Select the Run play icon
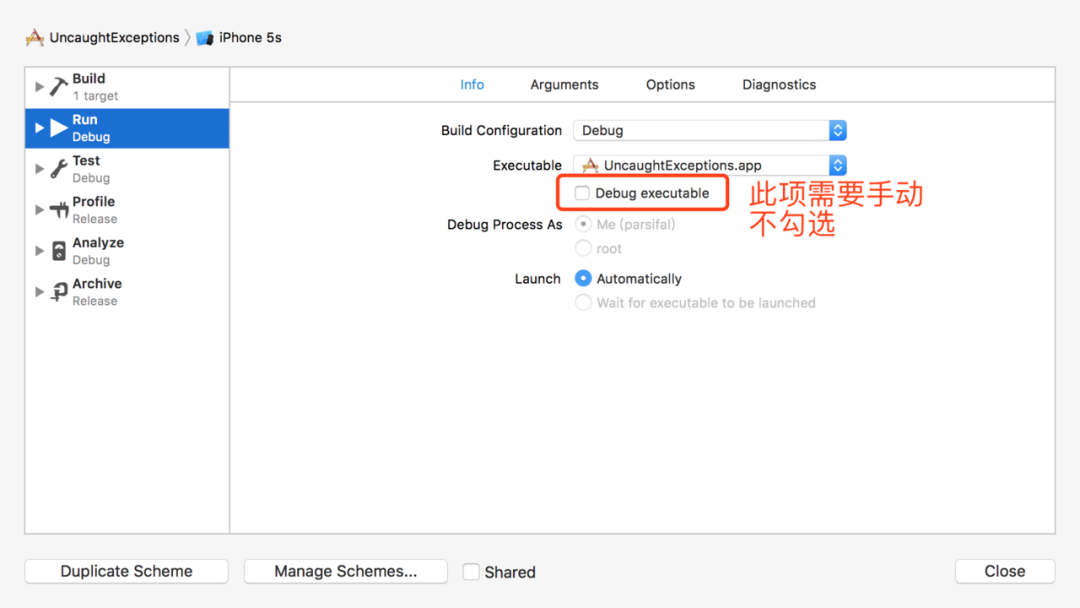 click(x=59, y=128)
